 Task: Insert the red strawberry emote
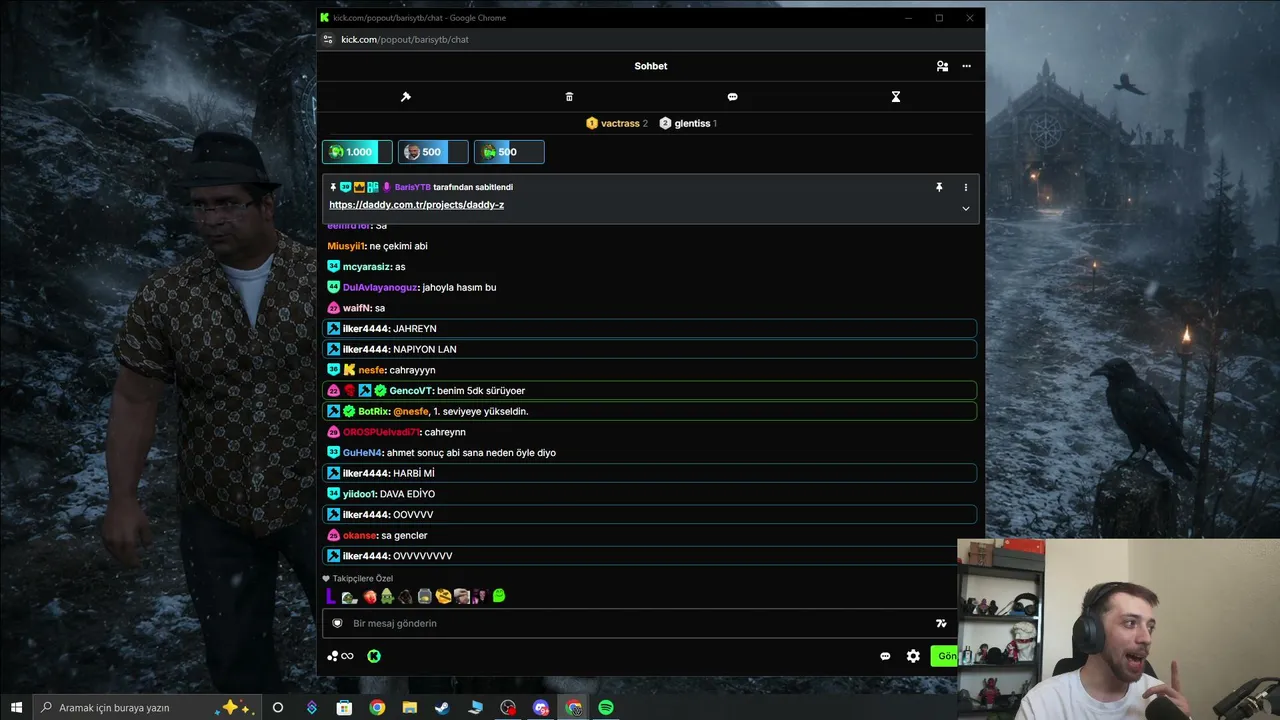coord(369,596)
